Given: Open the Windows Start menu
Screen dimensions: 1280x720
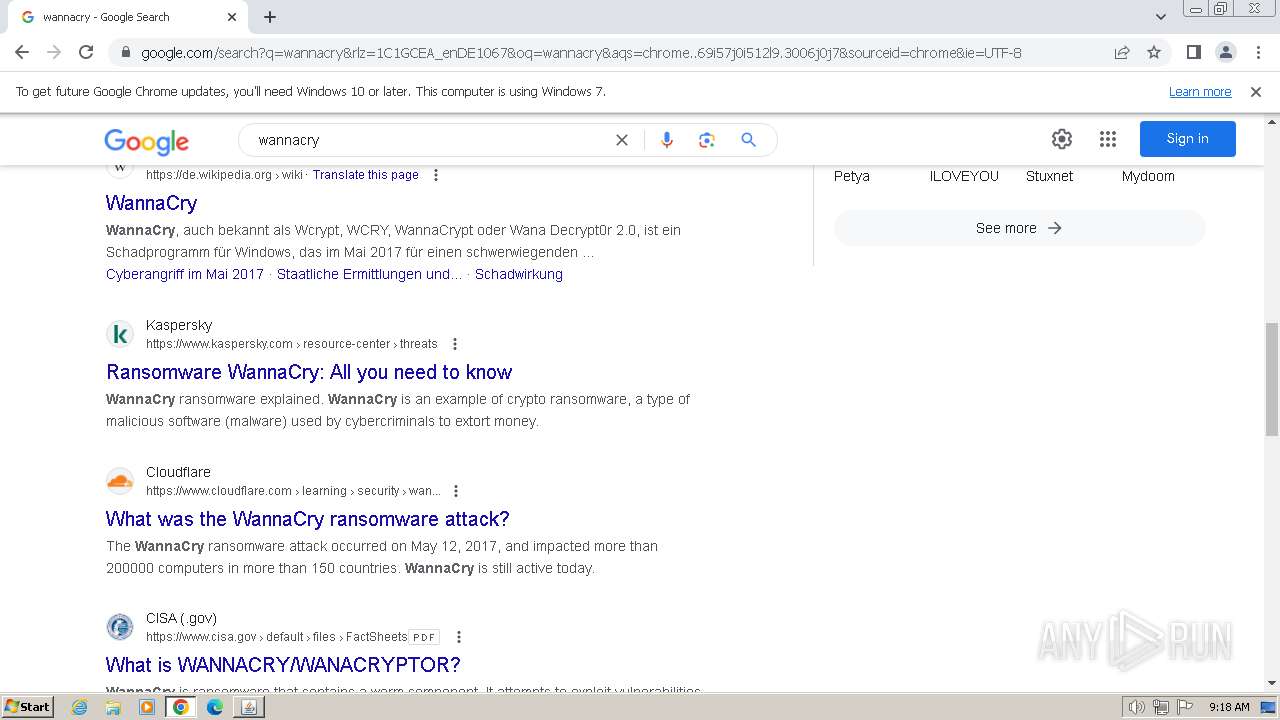Looking at the screenshot, I should point(28,706).
